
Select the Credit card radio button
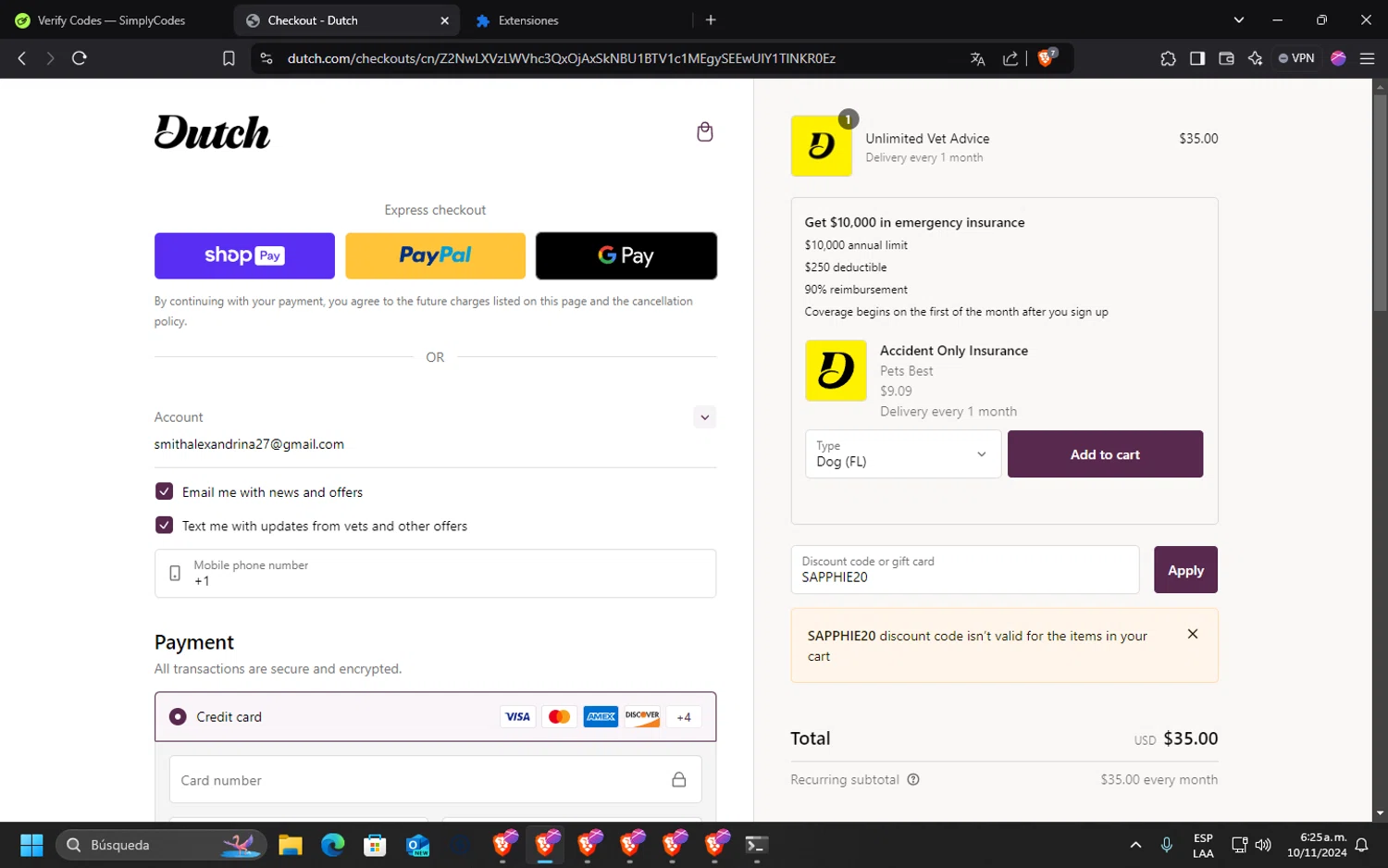point(178,716)
